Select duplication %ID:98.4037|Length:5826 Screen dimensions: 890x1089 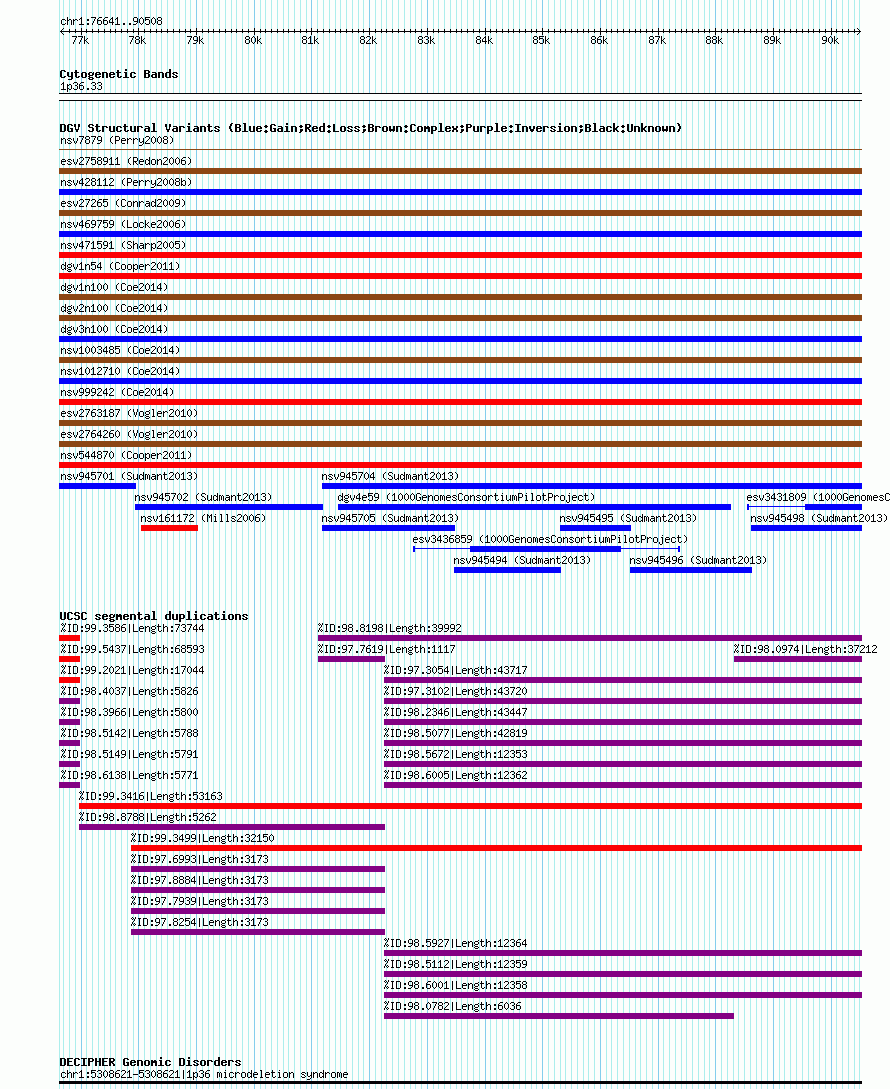tap(129, 692)
